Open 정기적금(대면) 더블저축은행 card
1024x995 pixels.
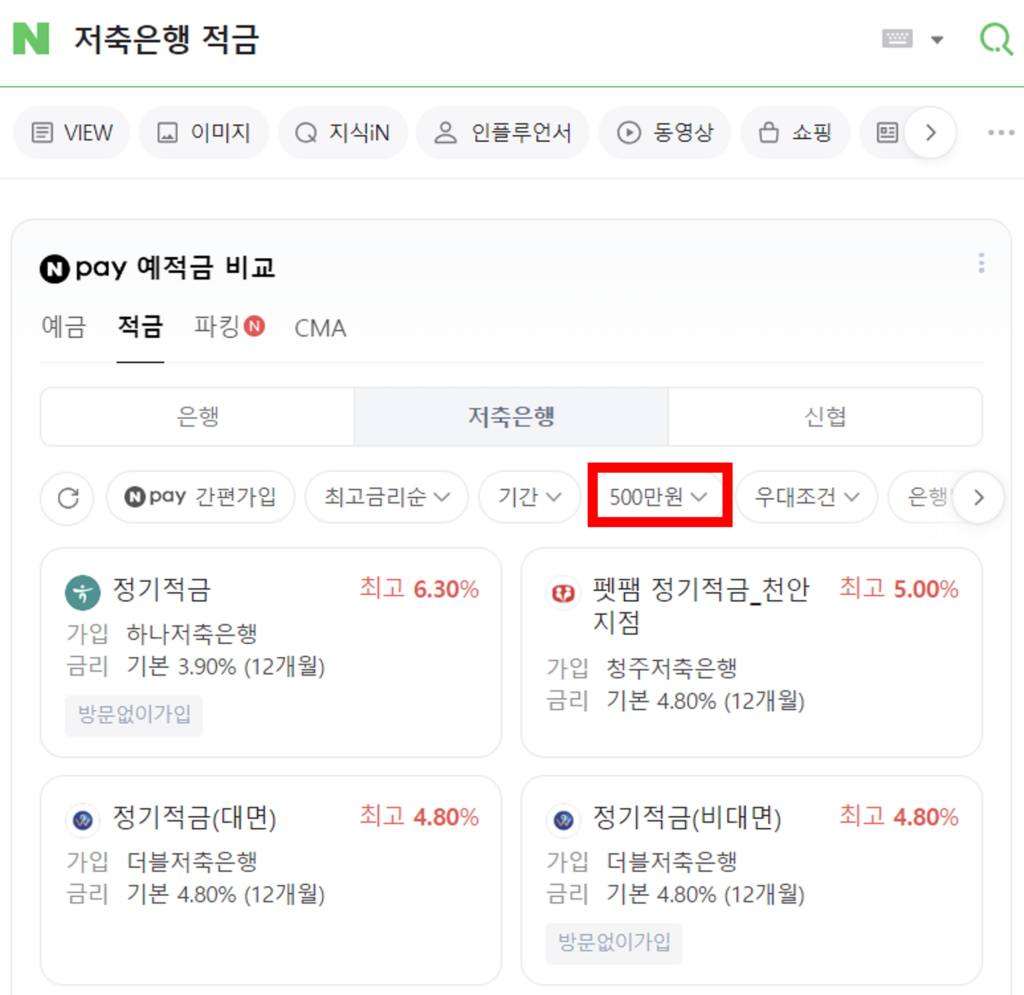[x=271, y=880]
